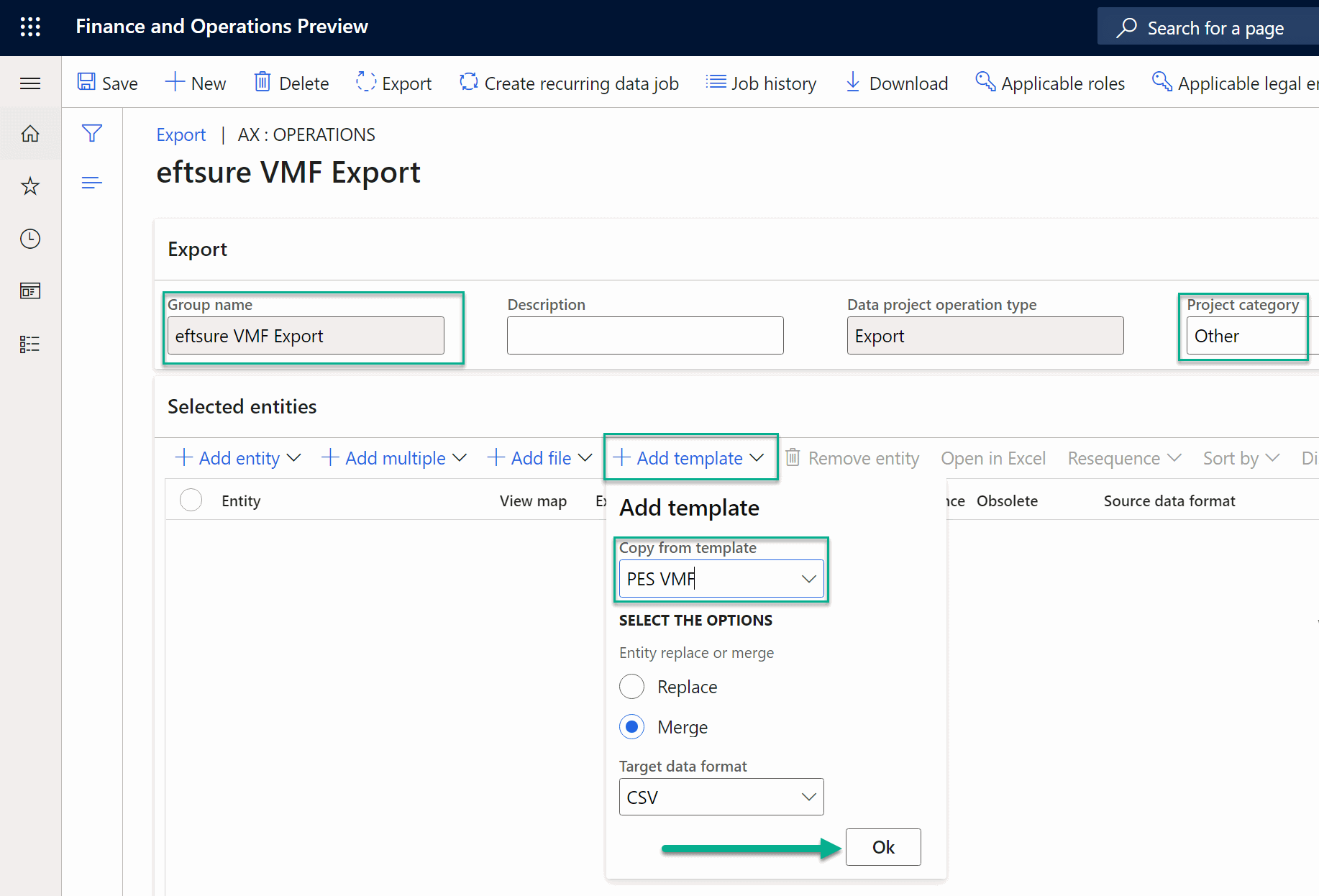Screen dimensions: 1319x896
Task: Click the Download arrow icon
Action: [853, 82]
